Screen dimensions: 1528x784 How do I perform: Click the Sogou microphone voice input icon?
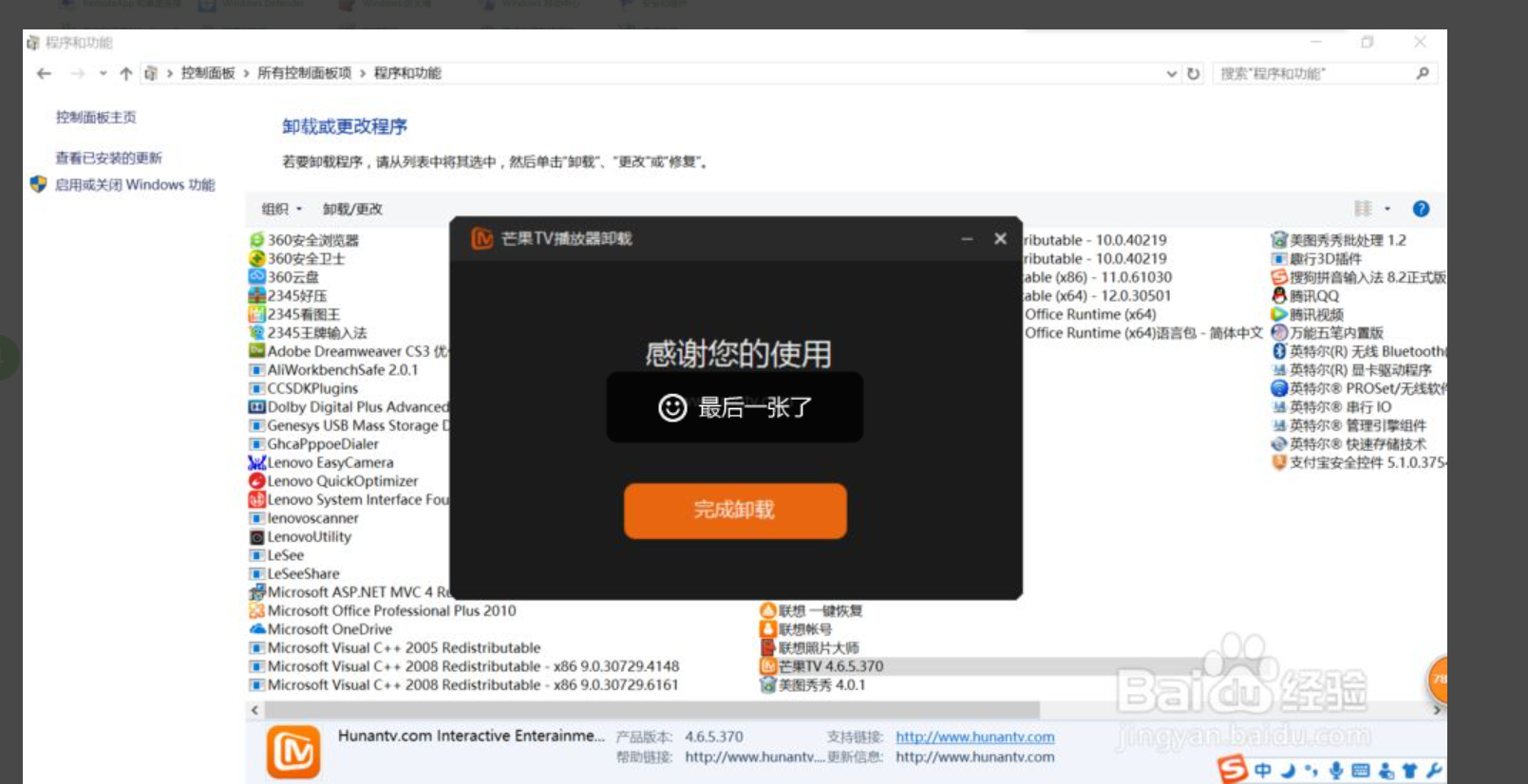pyautogui.click(x=1336, y=770)
